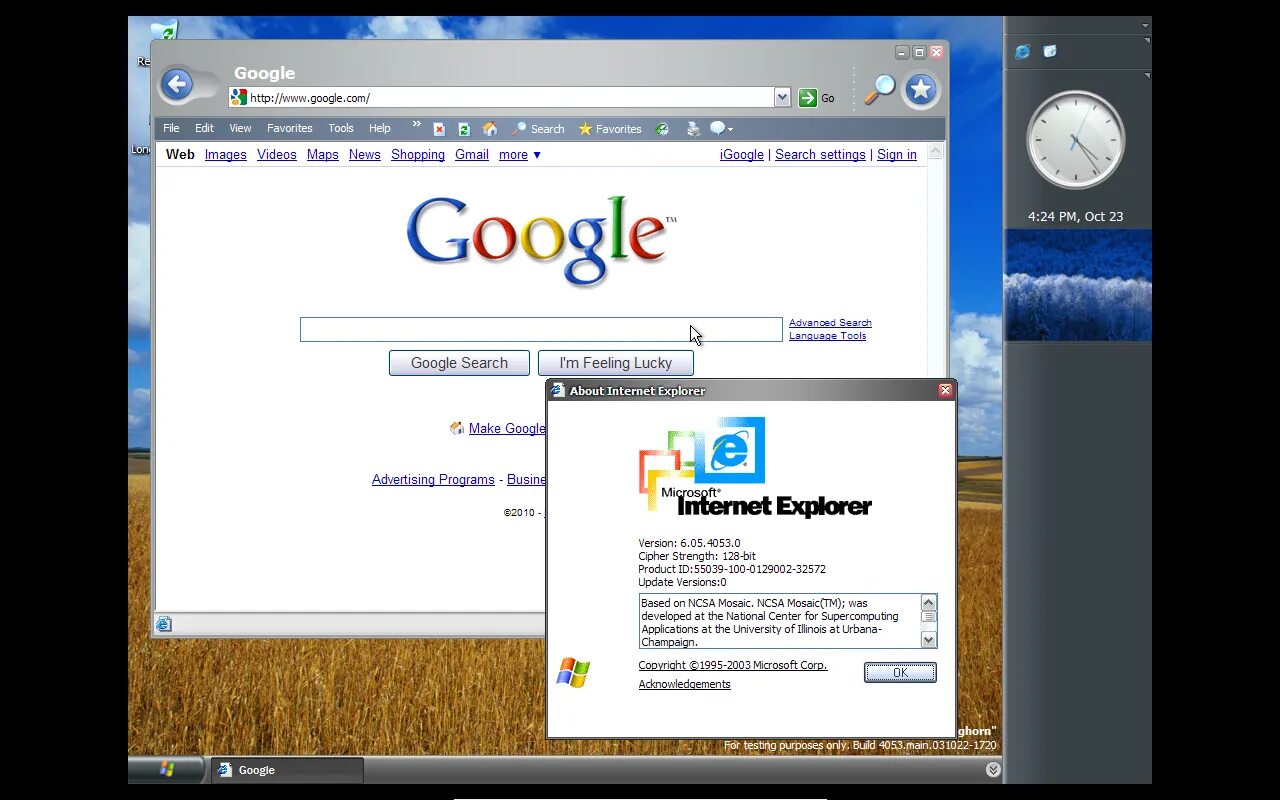Viewport: 1280px width, 800px height.
Task: Click the second quick launch sidebar icon
Action: (1050, 51)
